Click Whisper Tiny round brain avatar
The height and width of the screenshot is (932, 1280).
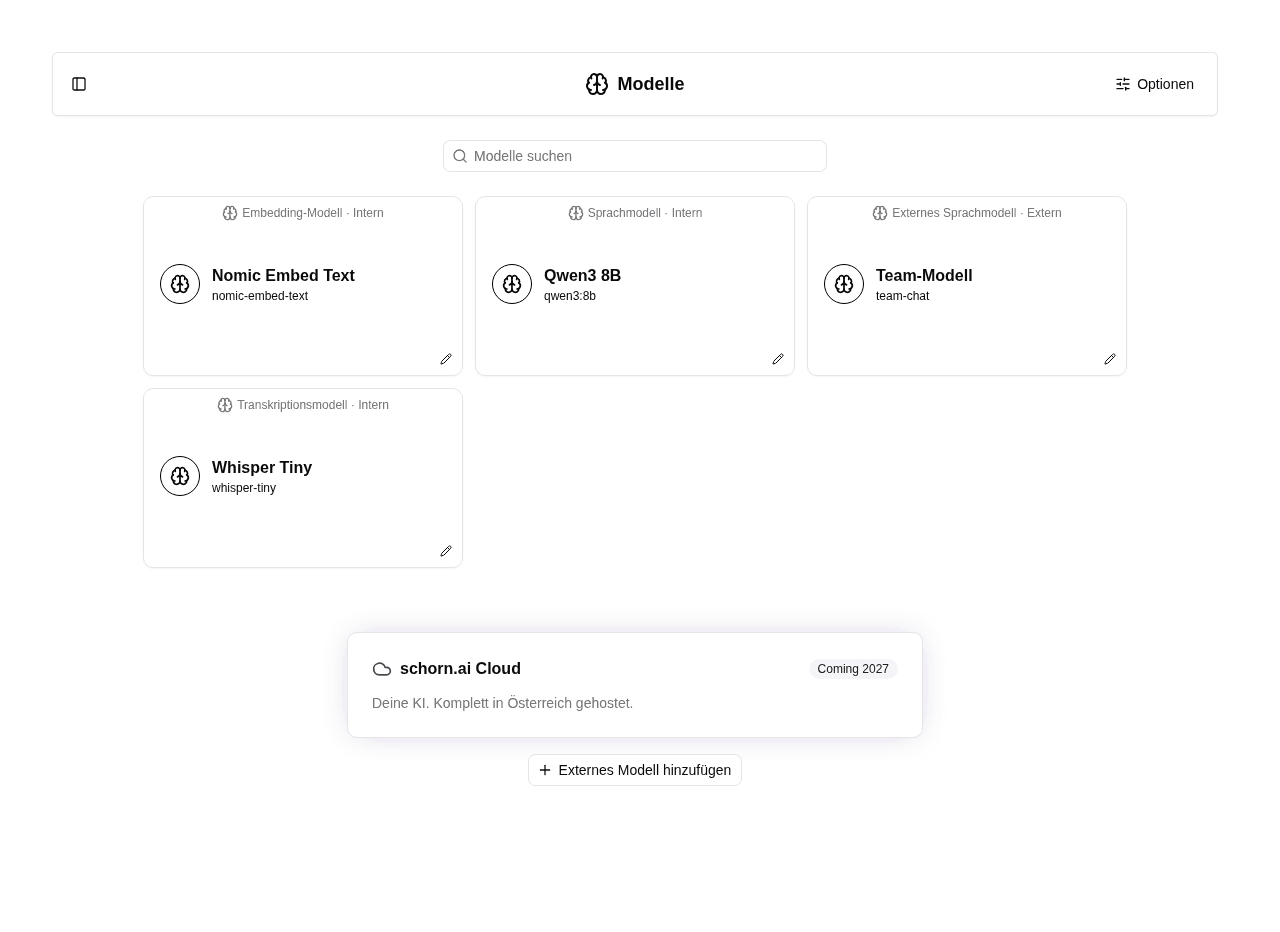(x=180, y=476)
